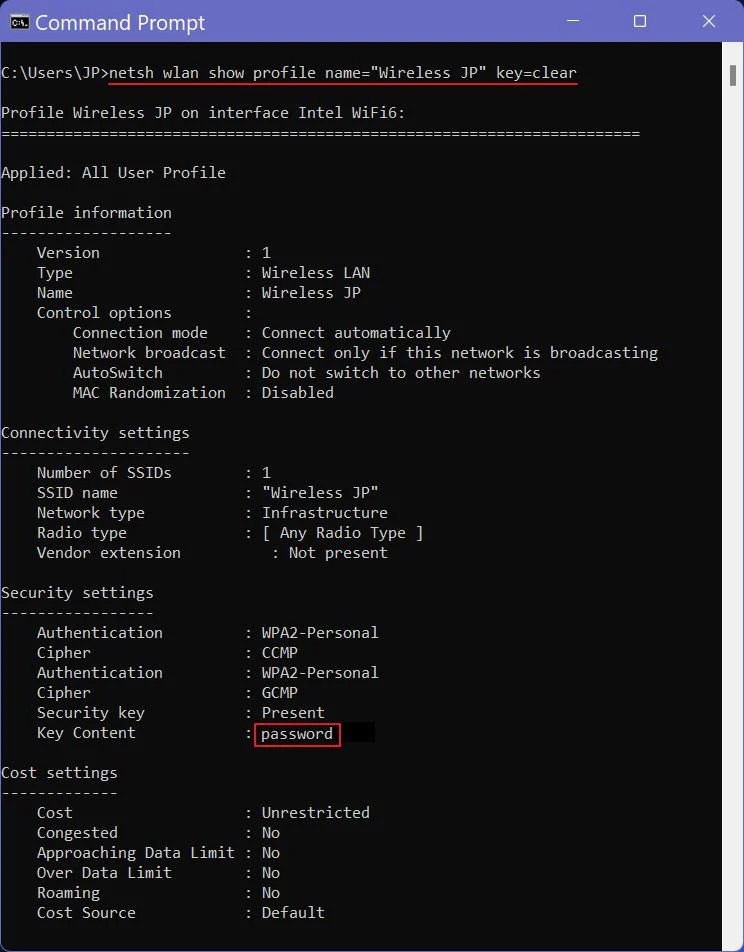Click the MAC Randomization 'Disabled' value
The image size is (744, 952).
[x=298, y=393]
